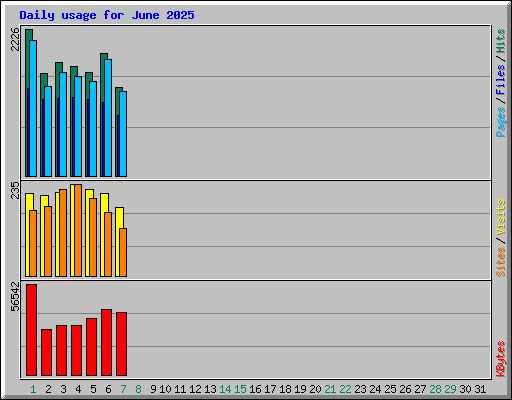Click the green day 21 label on the x-axis
Viewport: 512px width, 400px height.
pyautogui.click(x=330, y=389)
